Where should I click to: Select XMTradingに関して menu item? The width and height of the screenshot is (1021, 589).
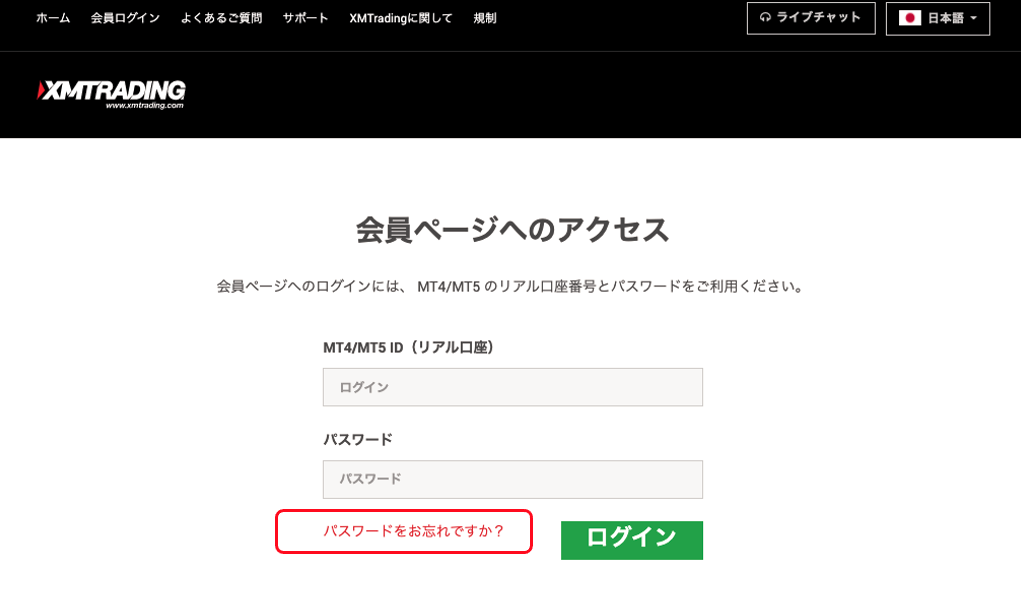coord(400,18)
